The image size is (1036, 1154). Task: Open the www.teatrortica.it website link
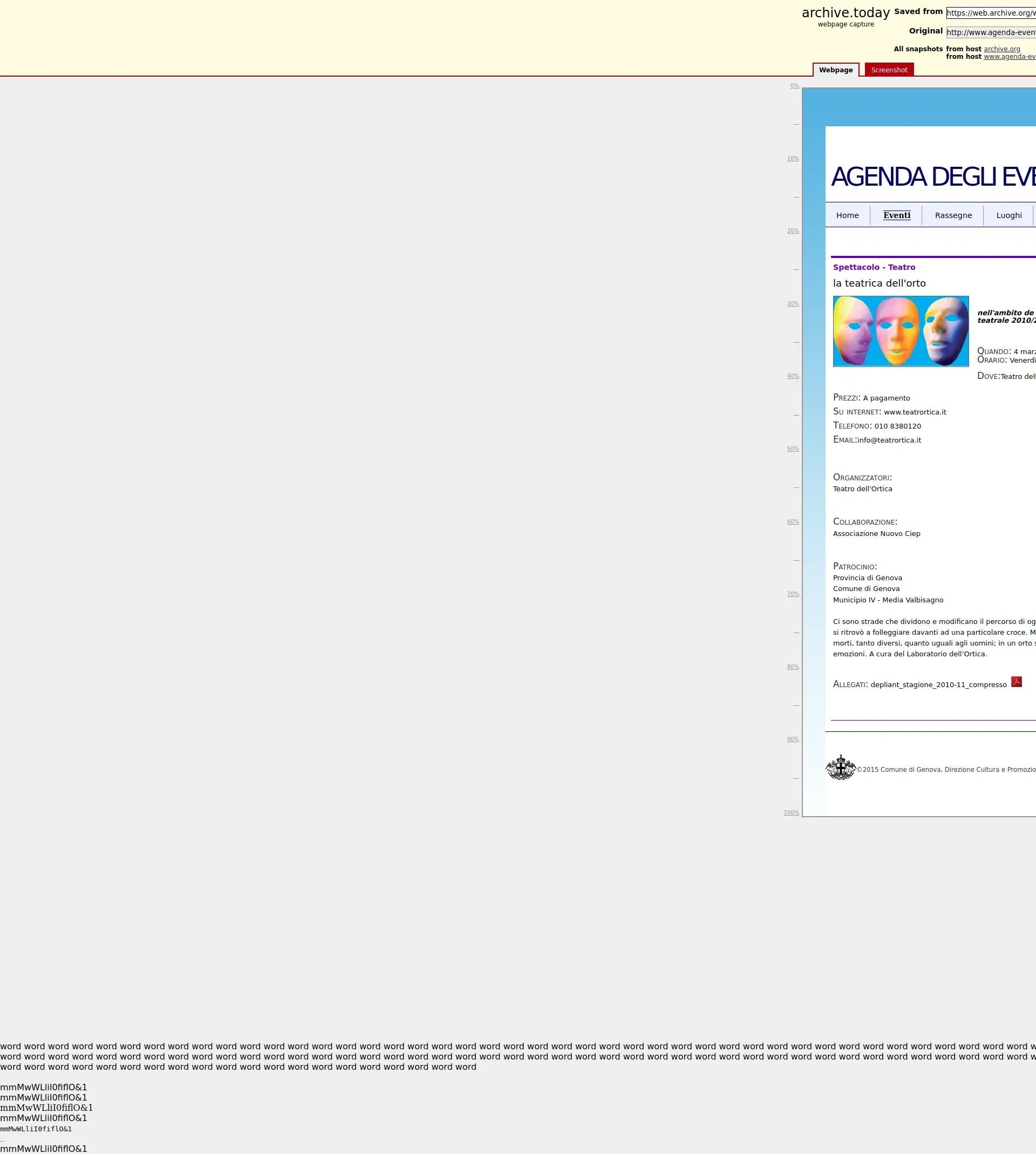[915, 412]
